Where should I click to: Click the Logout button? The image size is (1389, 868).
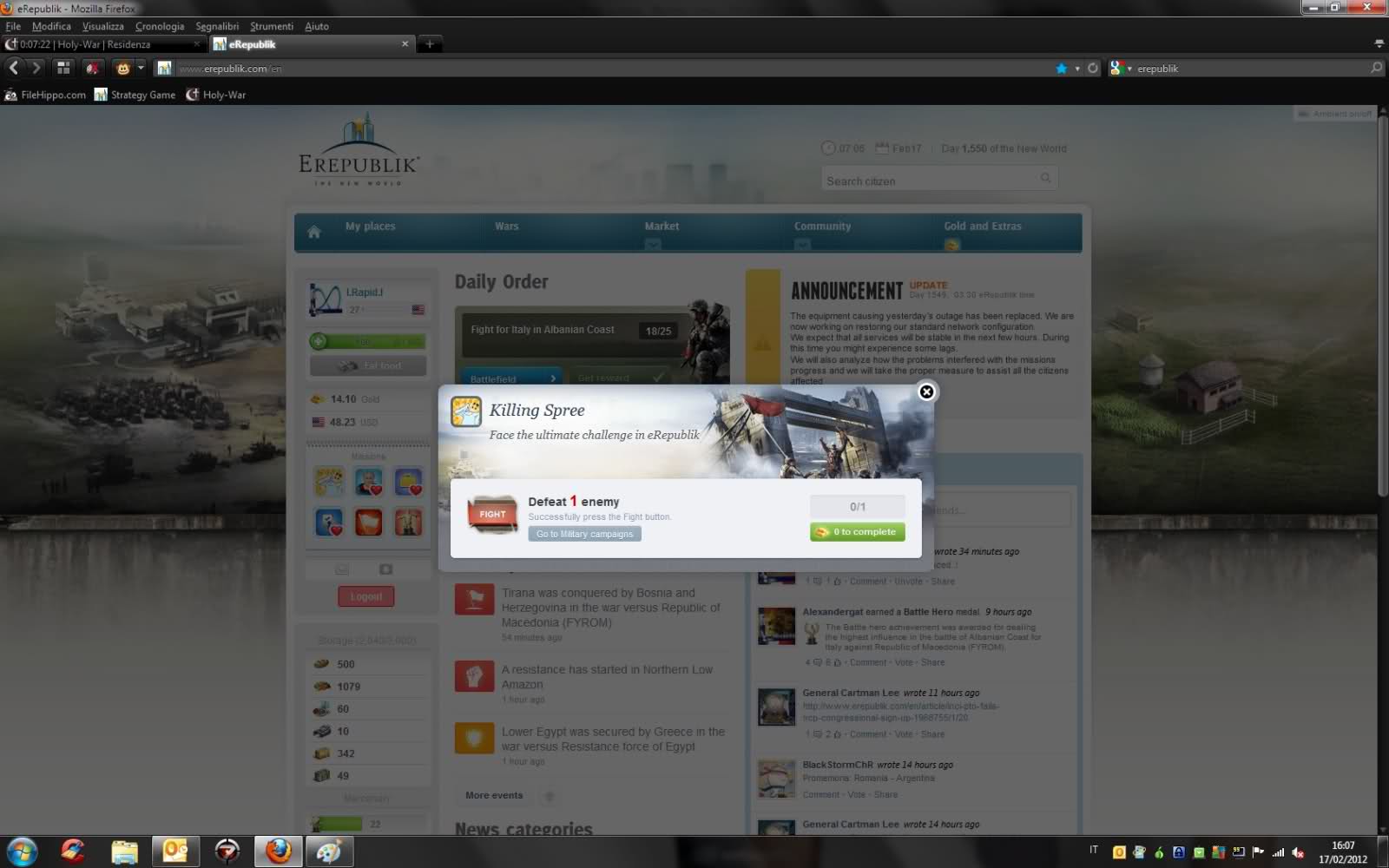point(366,596)
